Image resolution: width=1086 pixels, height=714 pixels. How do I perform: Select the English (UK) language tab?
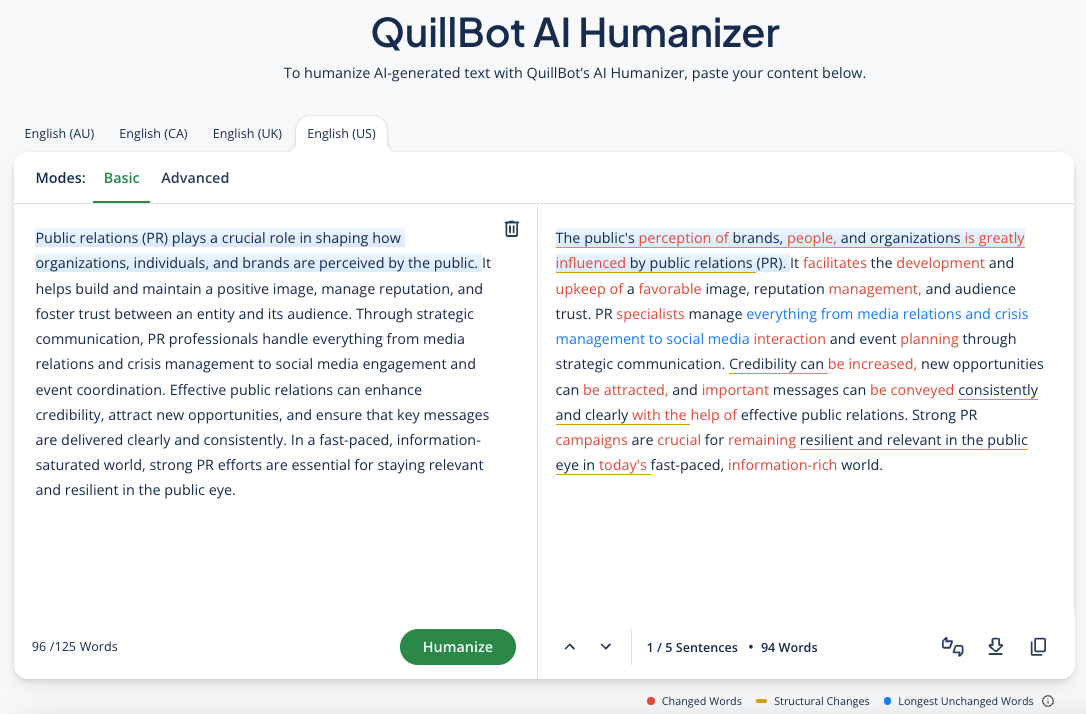point(247,134)
